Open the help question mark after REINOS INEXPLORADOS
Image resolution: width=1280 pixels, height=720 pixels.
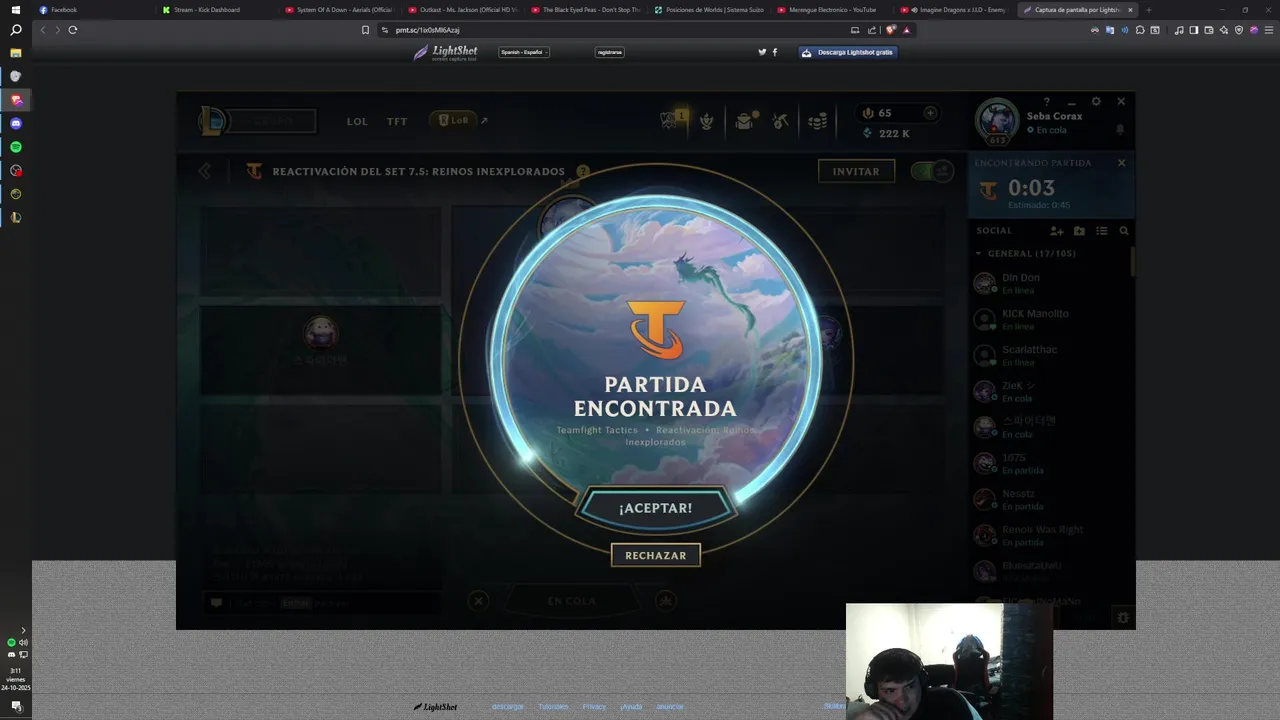coord(583,171)
